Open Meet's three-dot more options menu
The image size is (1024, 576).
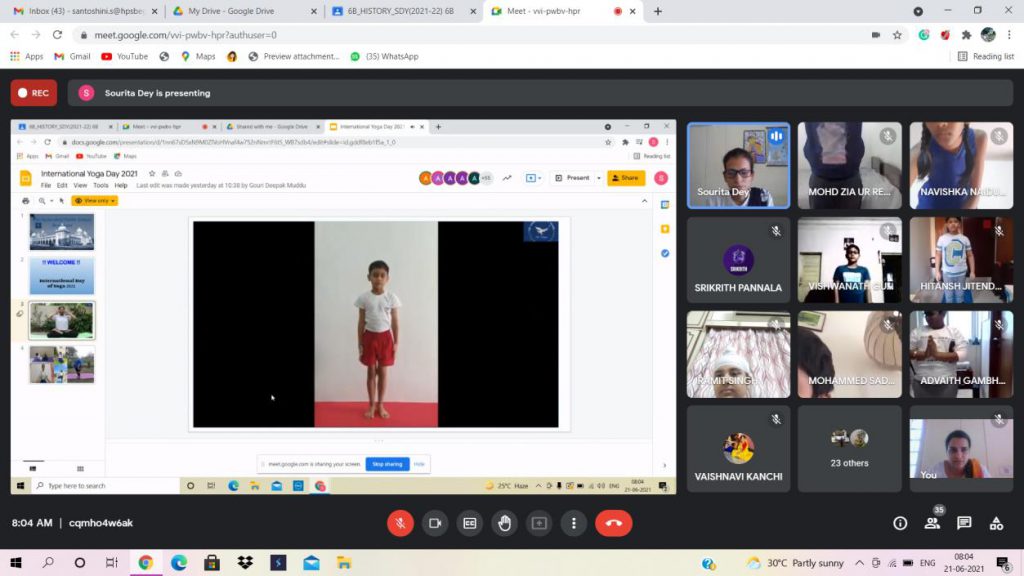click(x=573, y=523)
